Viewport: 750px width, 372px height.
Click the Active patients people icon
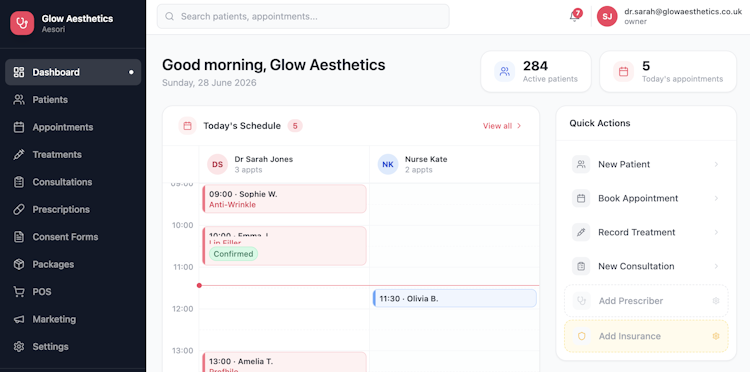click(x=504, y=72)
